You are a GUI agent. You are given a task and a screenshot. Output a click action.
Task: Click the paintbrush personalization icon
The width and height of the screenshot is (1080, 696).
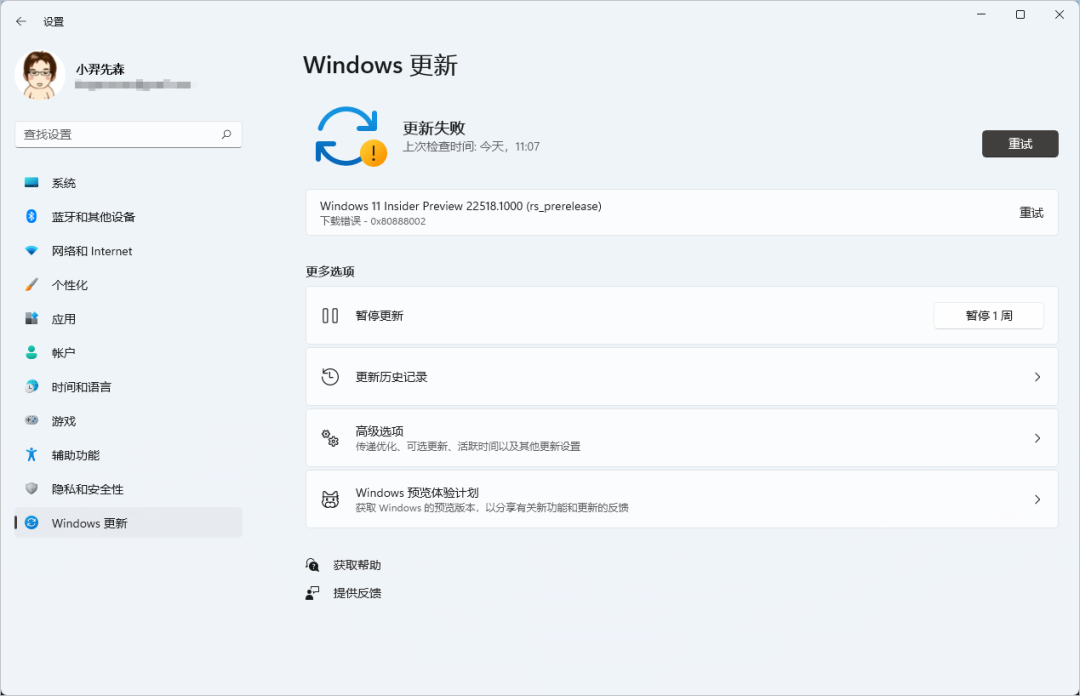click(32, 285)
